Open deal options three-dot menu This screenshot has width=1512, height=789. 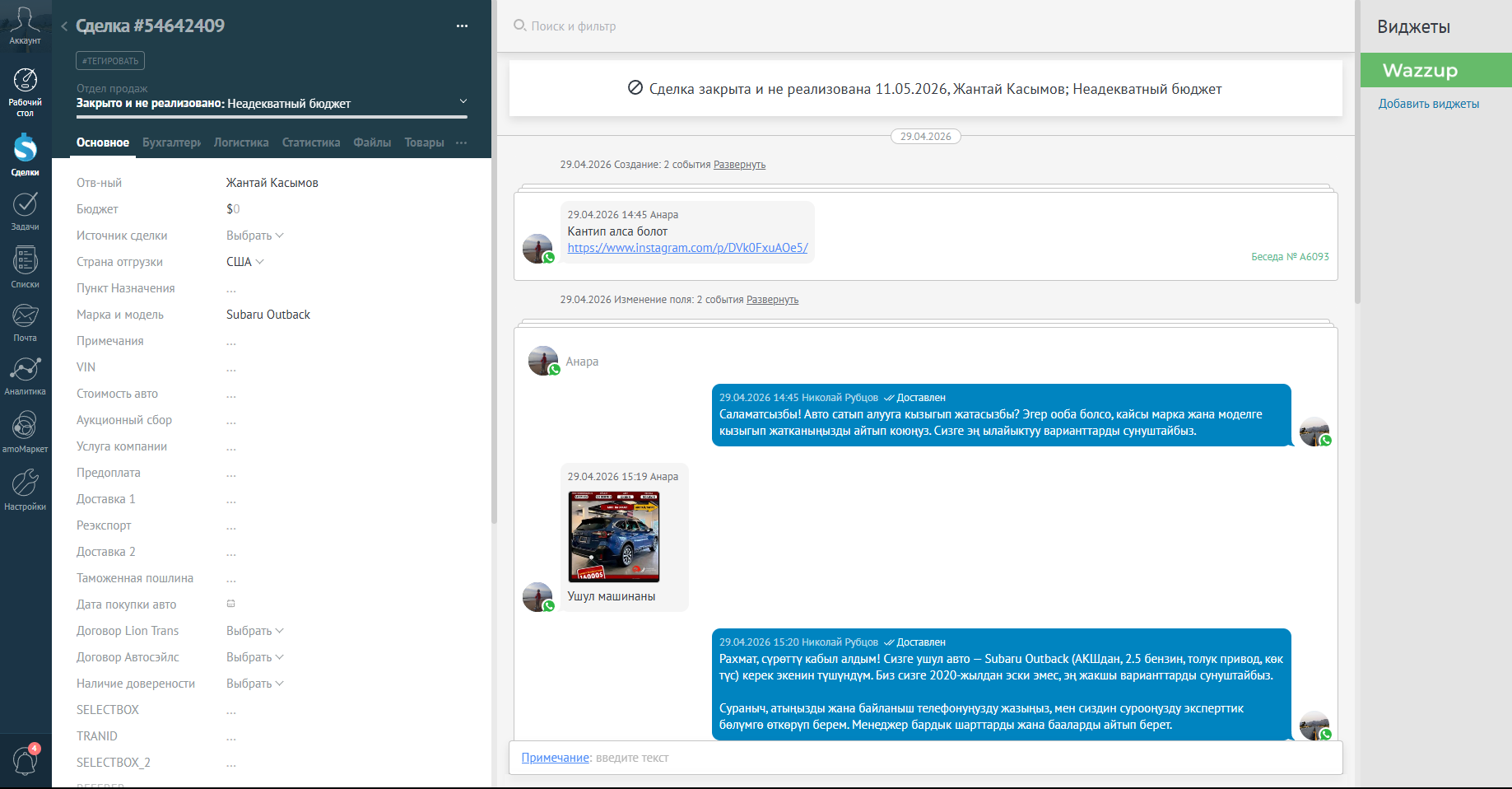point(462,26)
